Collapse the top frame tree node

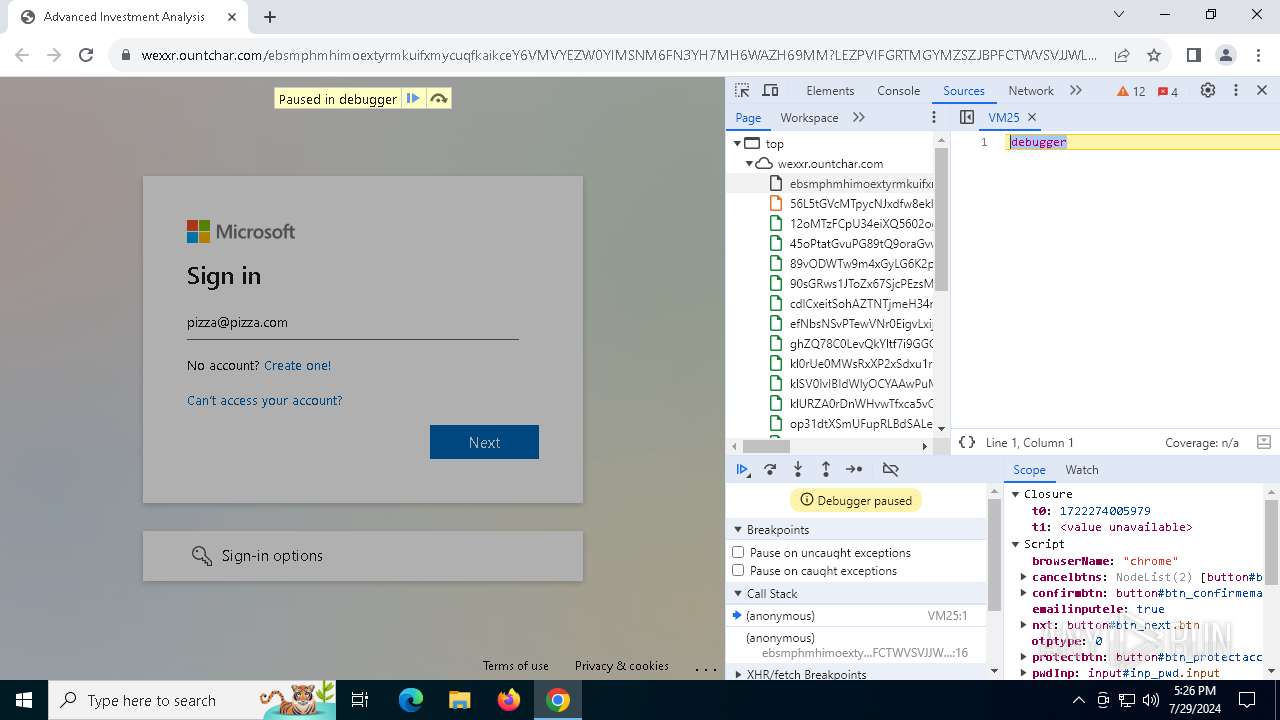pyautogui.click(x=738, y=144)
